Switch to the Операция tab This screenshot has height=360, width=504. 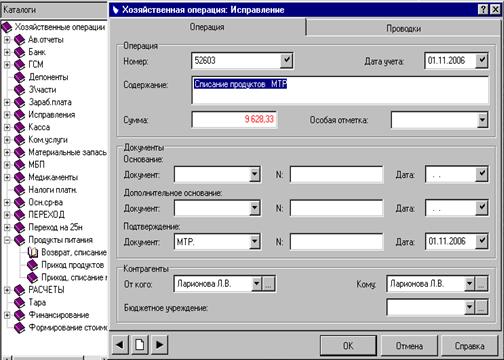coord(207,27)
